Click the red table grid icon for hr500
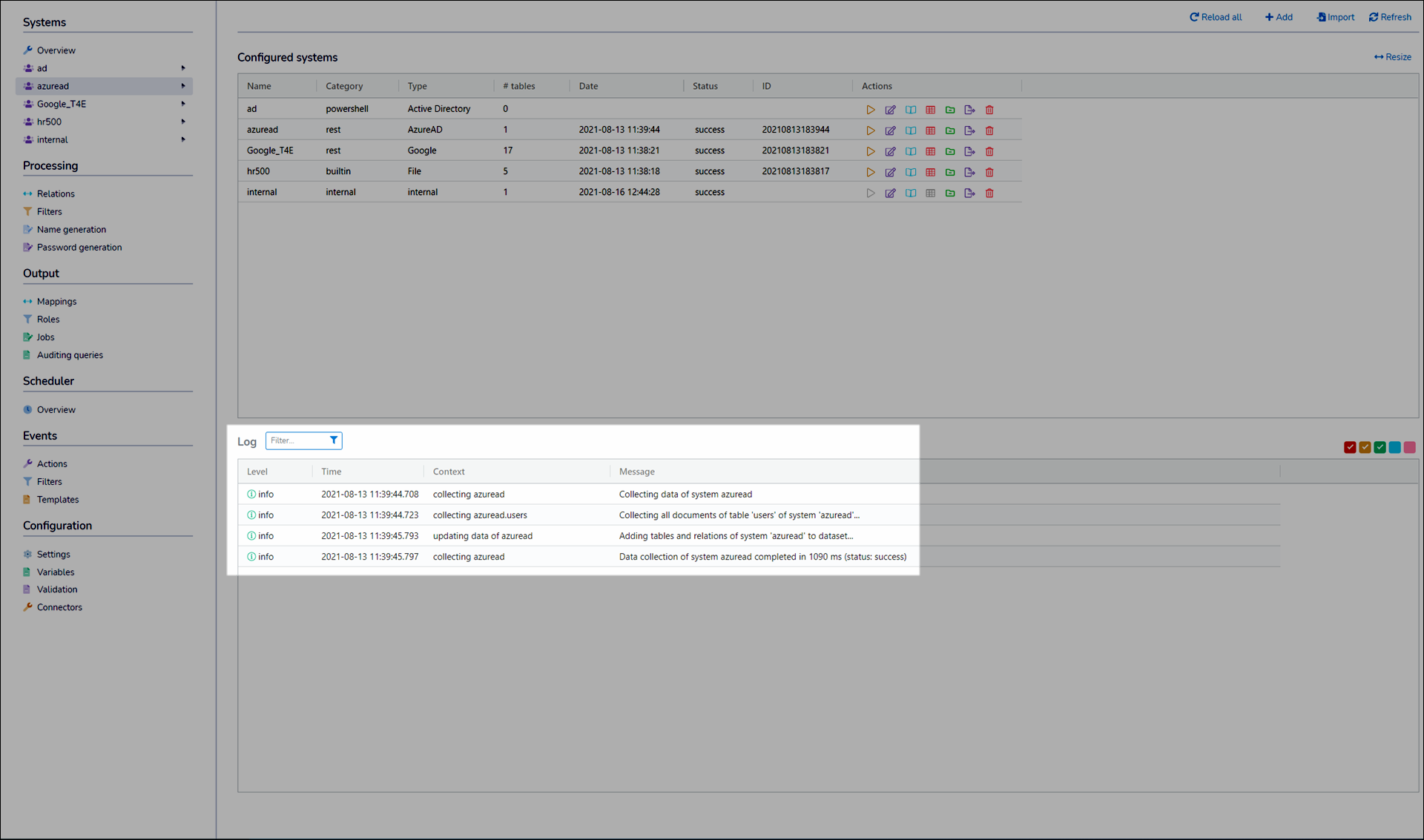The image size is (1424, 840). coord(930,172)
